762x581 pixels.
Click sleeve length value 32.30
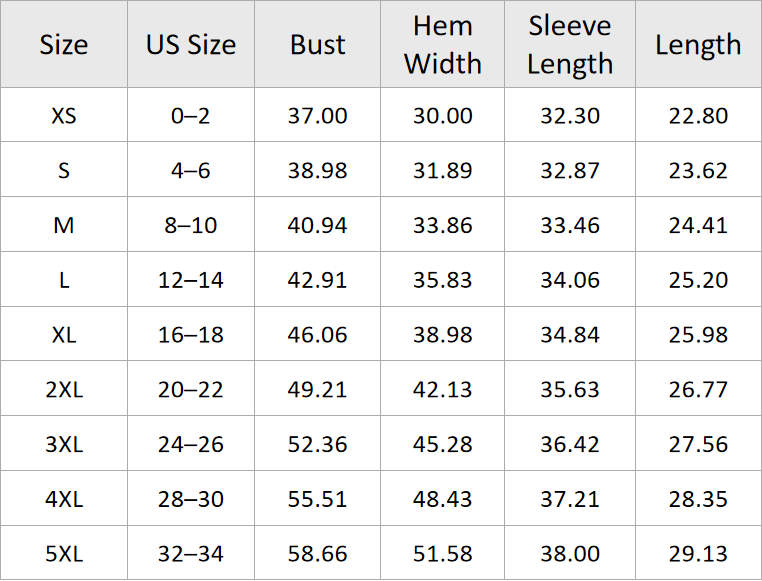pyautogui.click(x=570, y=116)
